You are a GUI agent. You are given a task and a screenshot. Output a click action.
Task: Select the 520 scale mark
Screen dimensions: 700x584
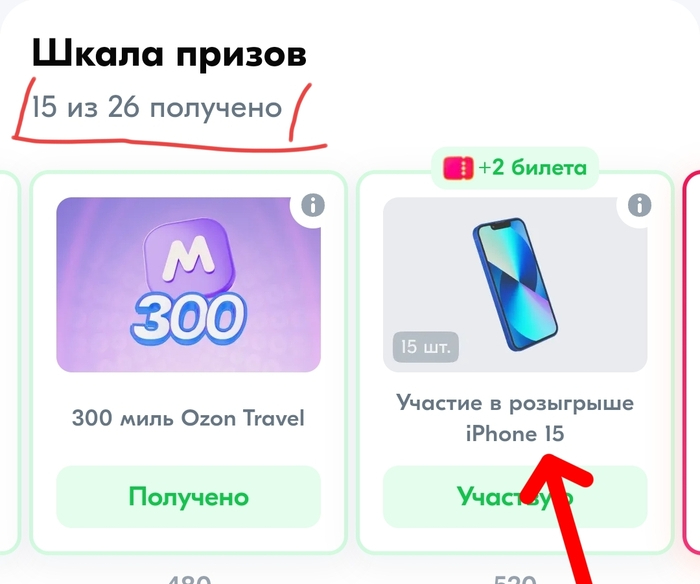tap(515, 580)
